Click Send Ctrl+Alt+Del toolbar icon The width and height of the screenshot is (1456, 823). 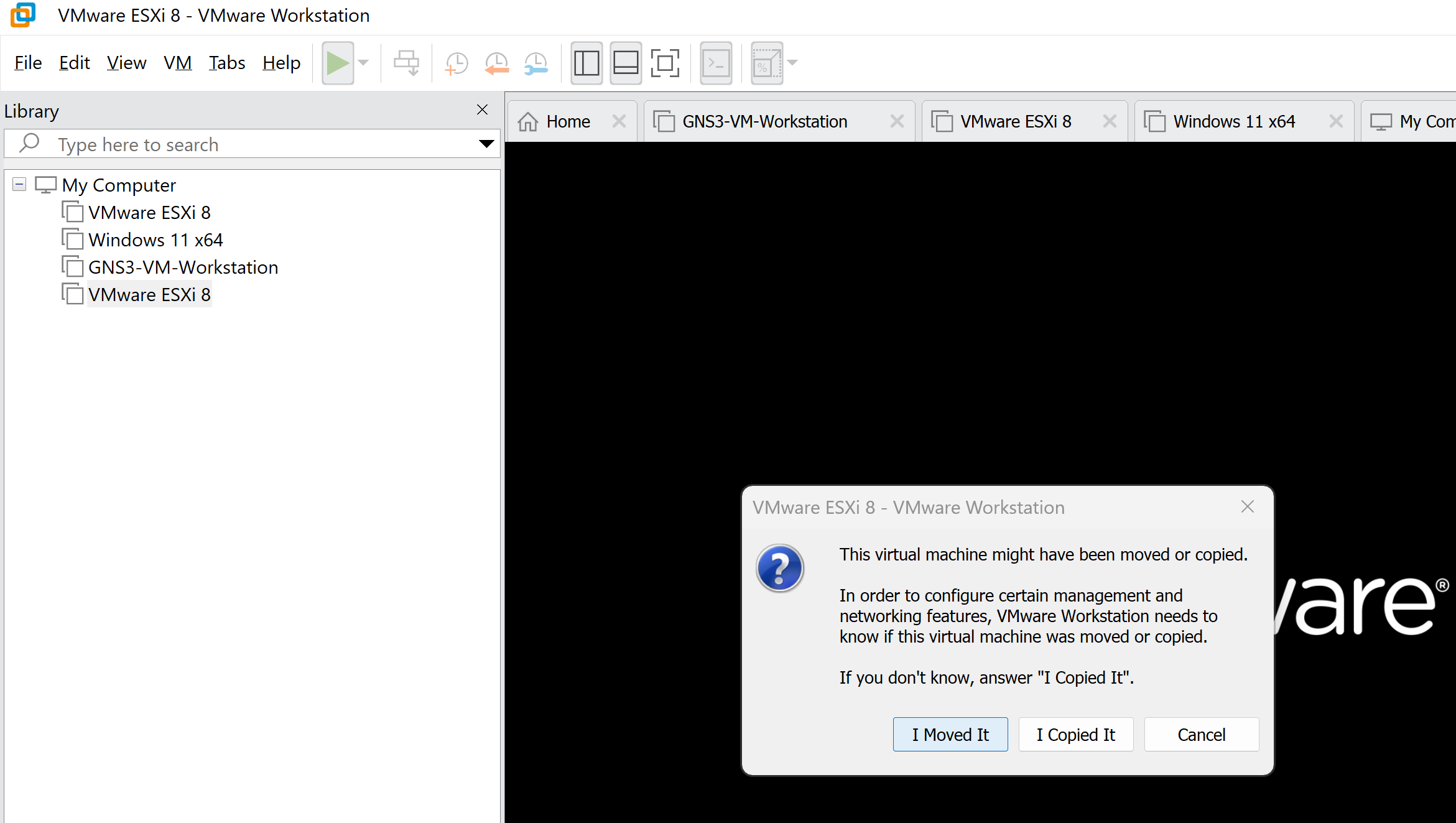406,63
